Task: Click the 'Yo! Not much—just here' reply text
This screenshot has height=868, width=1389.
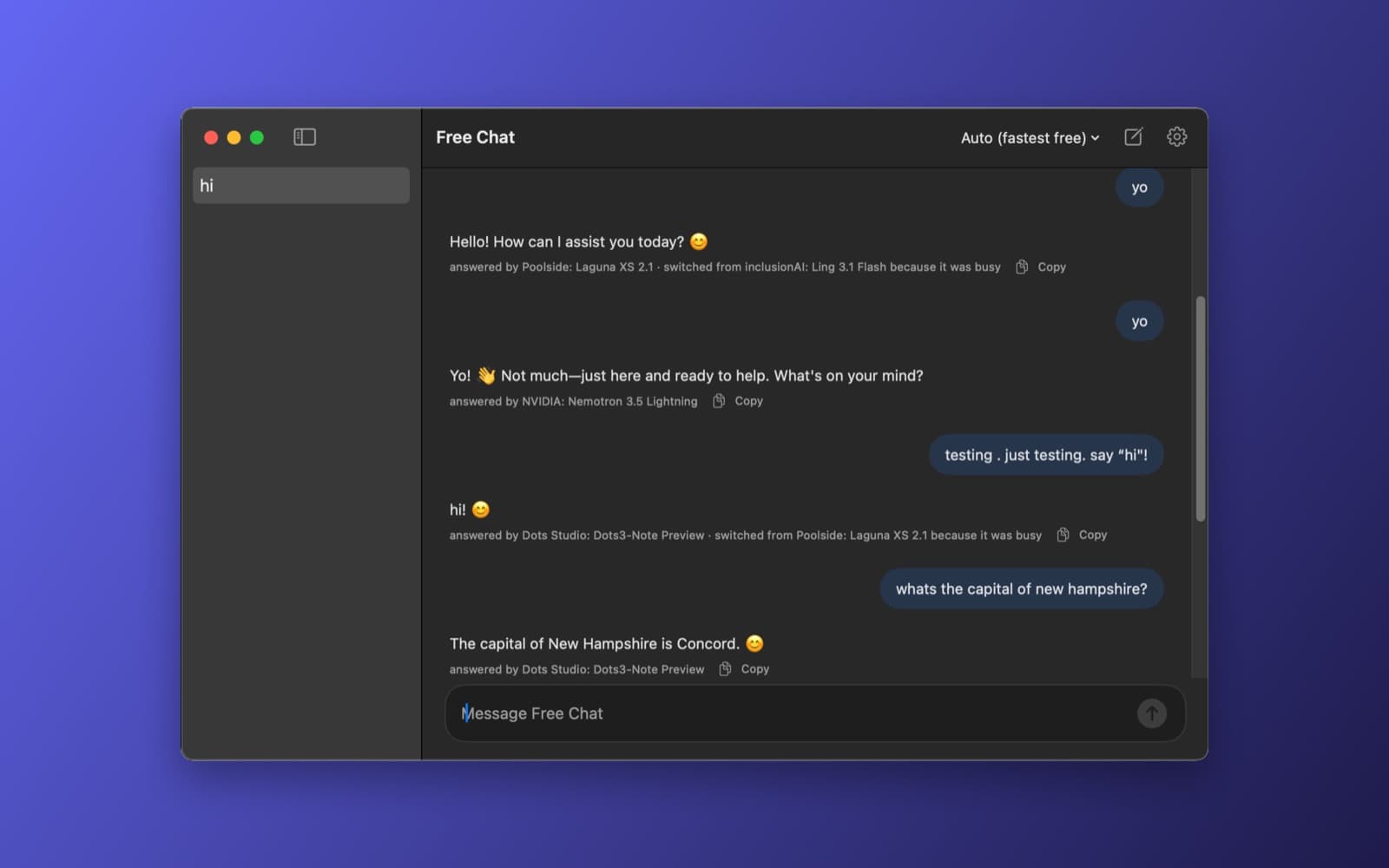Action: tap(686, 376)
